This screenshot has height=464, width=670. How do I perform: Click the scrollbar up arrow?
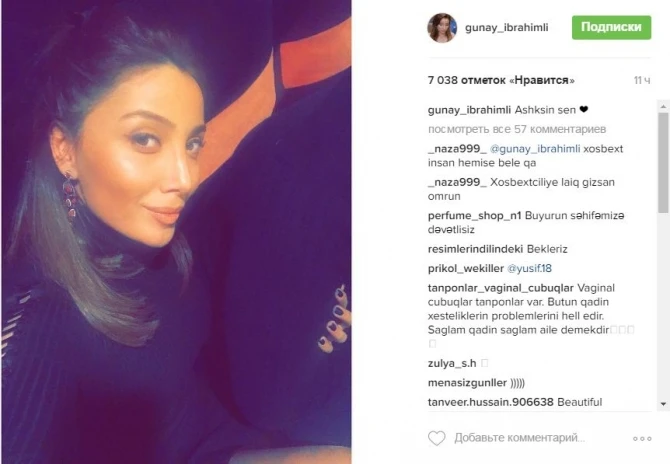coord(663,106)
